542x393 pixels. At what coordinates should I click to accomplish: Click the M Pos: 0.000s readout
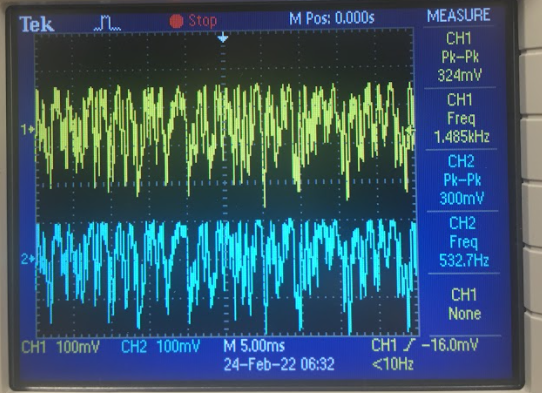pos(332,18)
